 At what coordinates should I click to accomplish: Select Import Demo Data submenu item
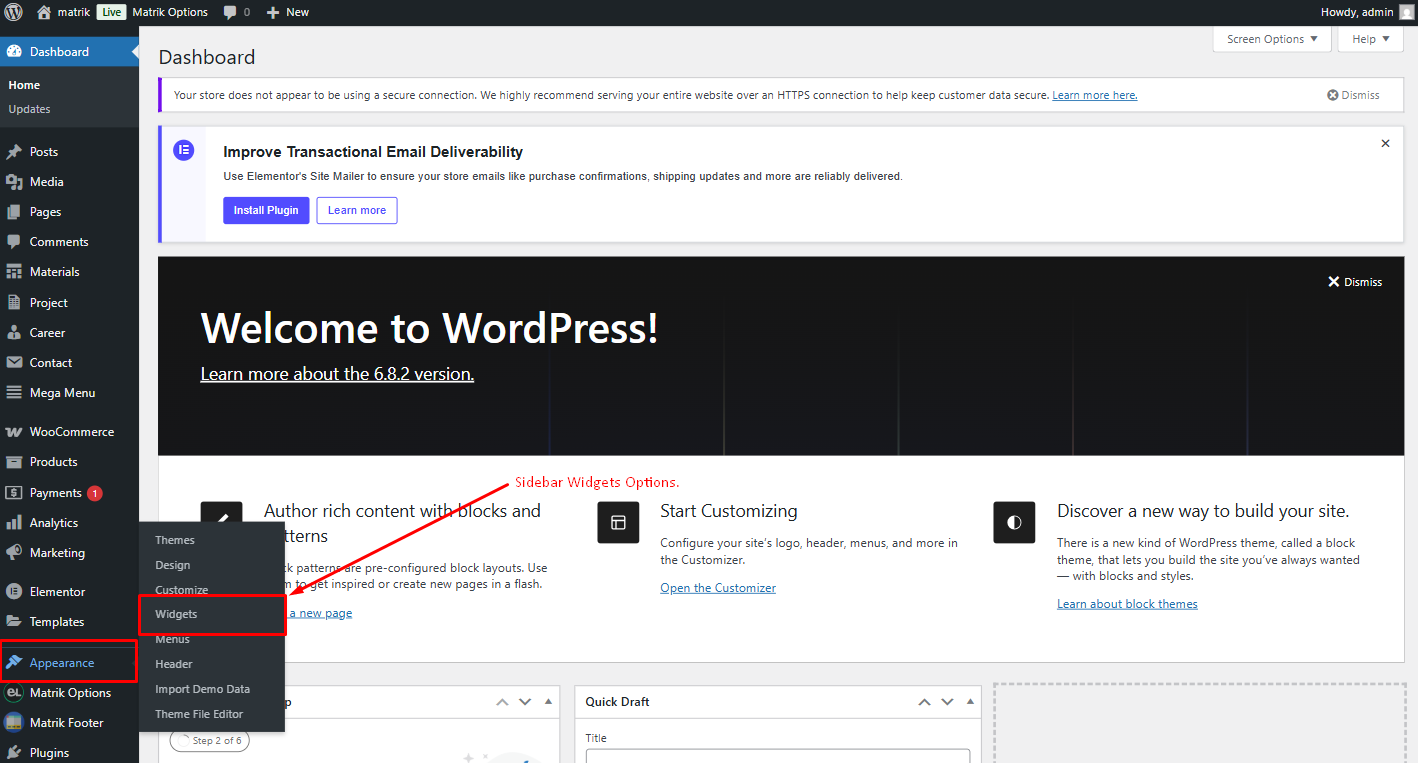click(x=203, y=689)
